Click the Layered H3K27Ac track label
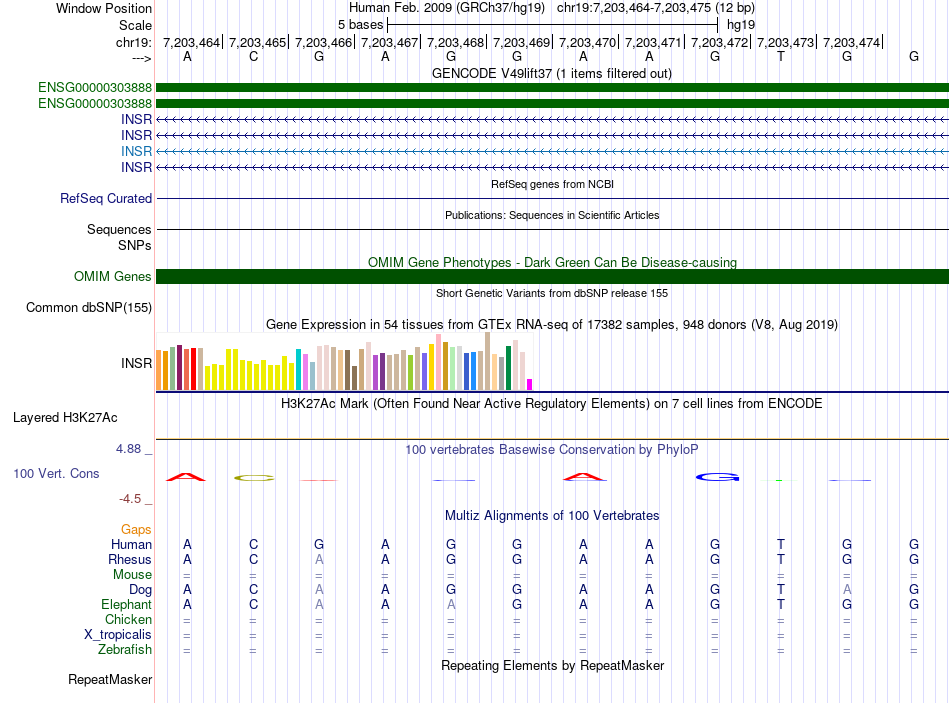Image resolution: width=950 pixels, height=703 pixels. pyautogui.click(x=65, y=417)
